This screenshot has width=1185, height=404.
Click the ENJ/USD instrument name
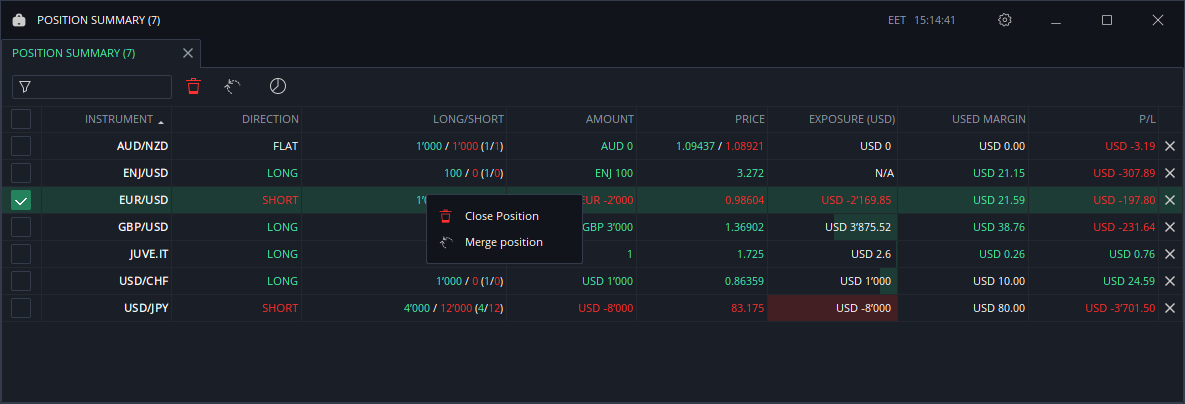tap(144, 173)
